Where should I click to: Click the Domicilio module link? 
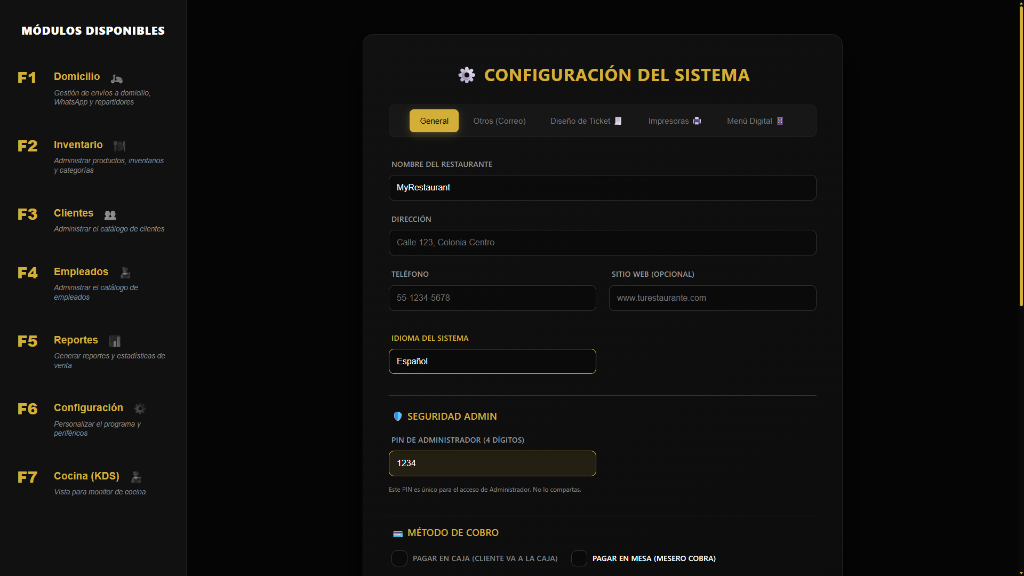point(78,76)
